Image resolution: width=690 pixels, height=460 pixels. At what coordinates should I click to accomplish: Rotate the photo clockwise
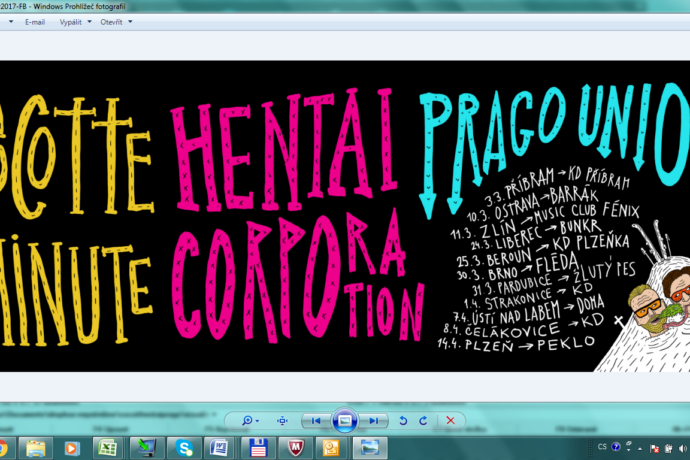pos(423,421)
